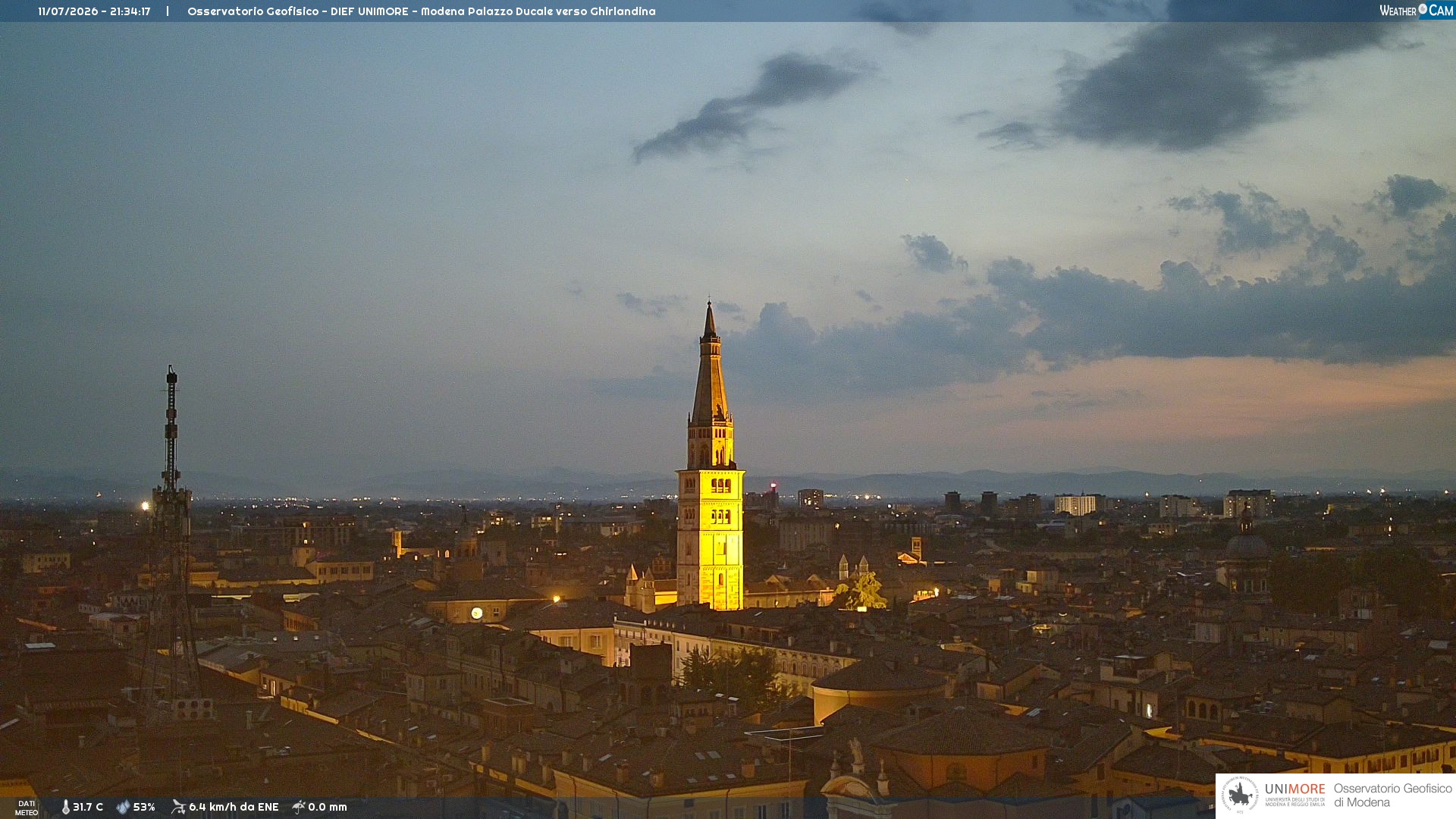Click the webcam title Osservatorio Geofisico text

pyautogui.click(x=421, y=11)
